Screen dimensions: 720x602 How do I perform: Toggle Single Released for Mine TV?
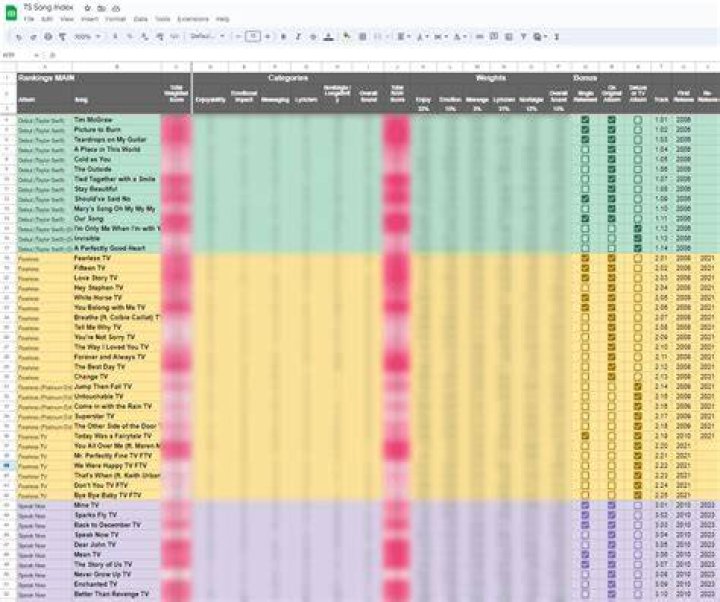point(585,505)
